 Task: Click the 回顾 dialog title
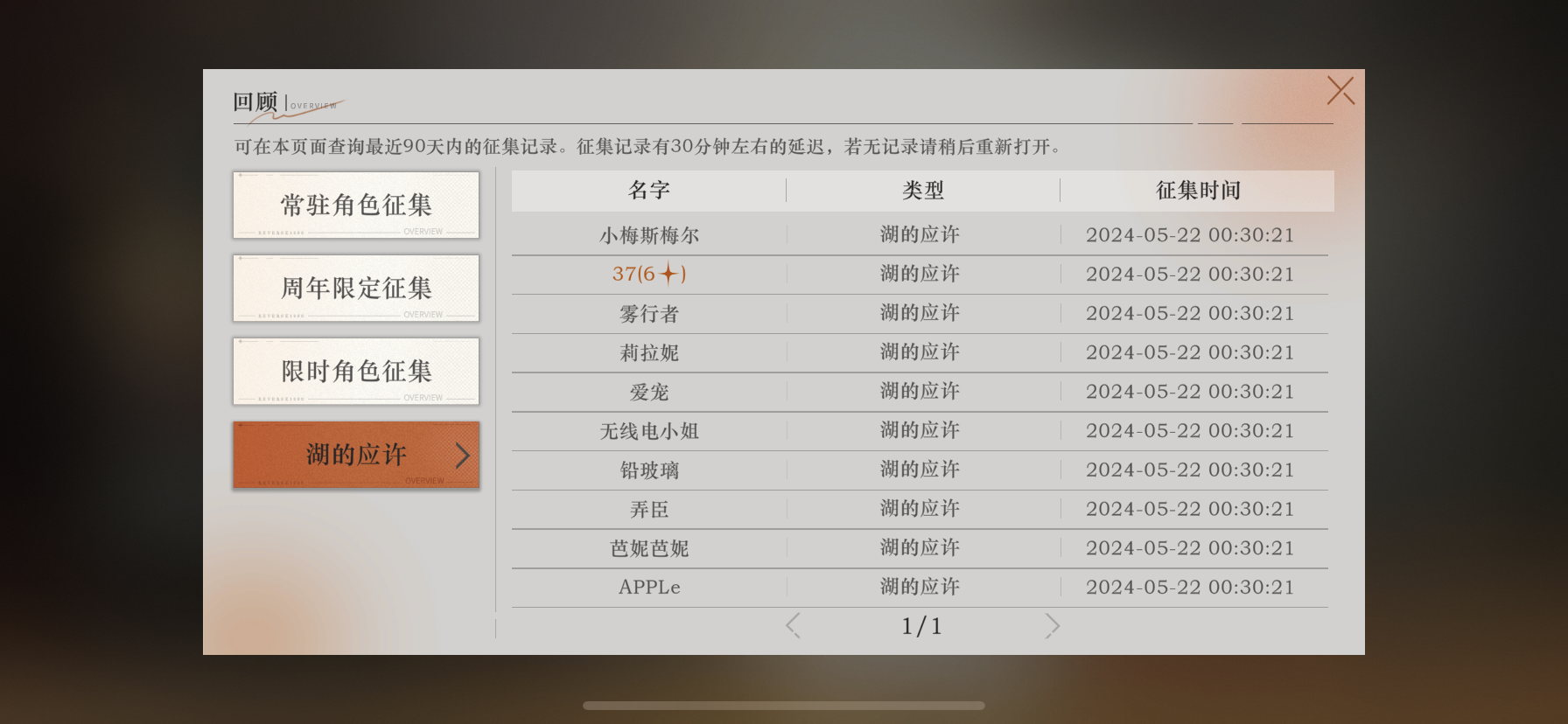[255, 101]
